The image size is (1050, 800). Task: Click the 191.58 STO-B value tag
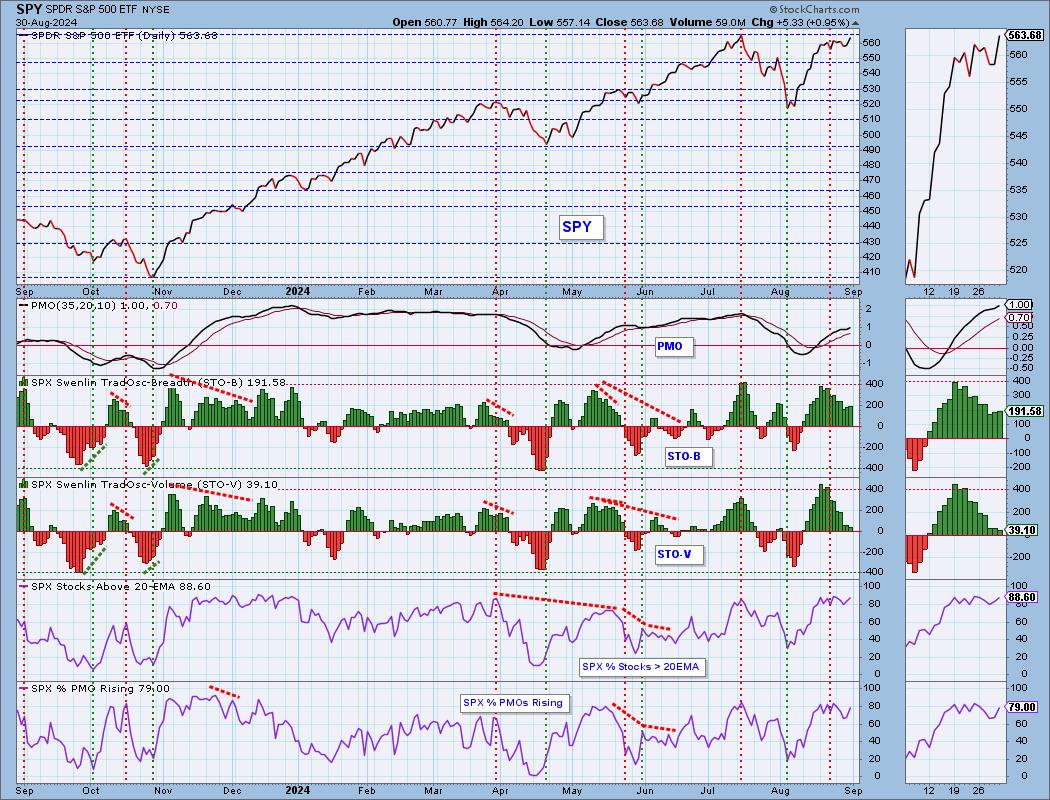coord(1025,412)
